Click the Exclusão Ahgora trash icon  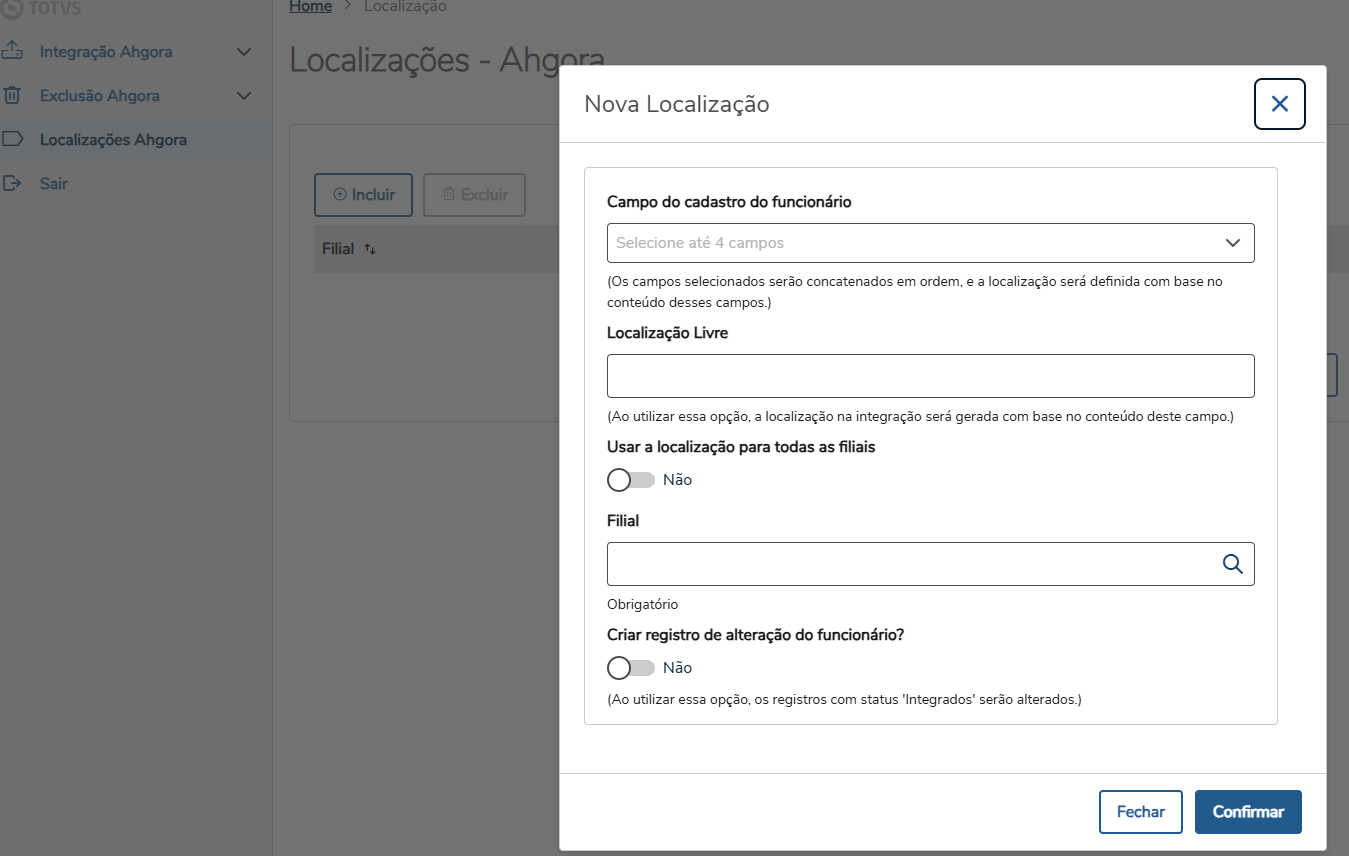[13, 96]
